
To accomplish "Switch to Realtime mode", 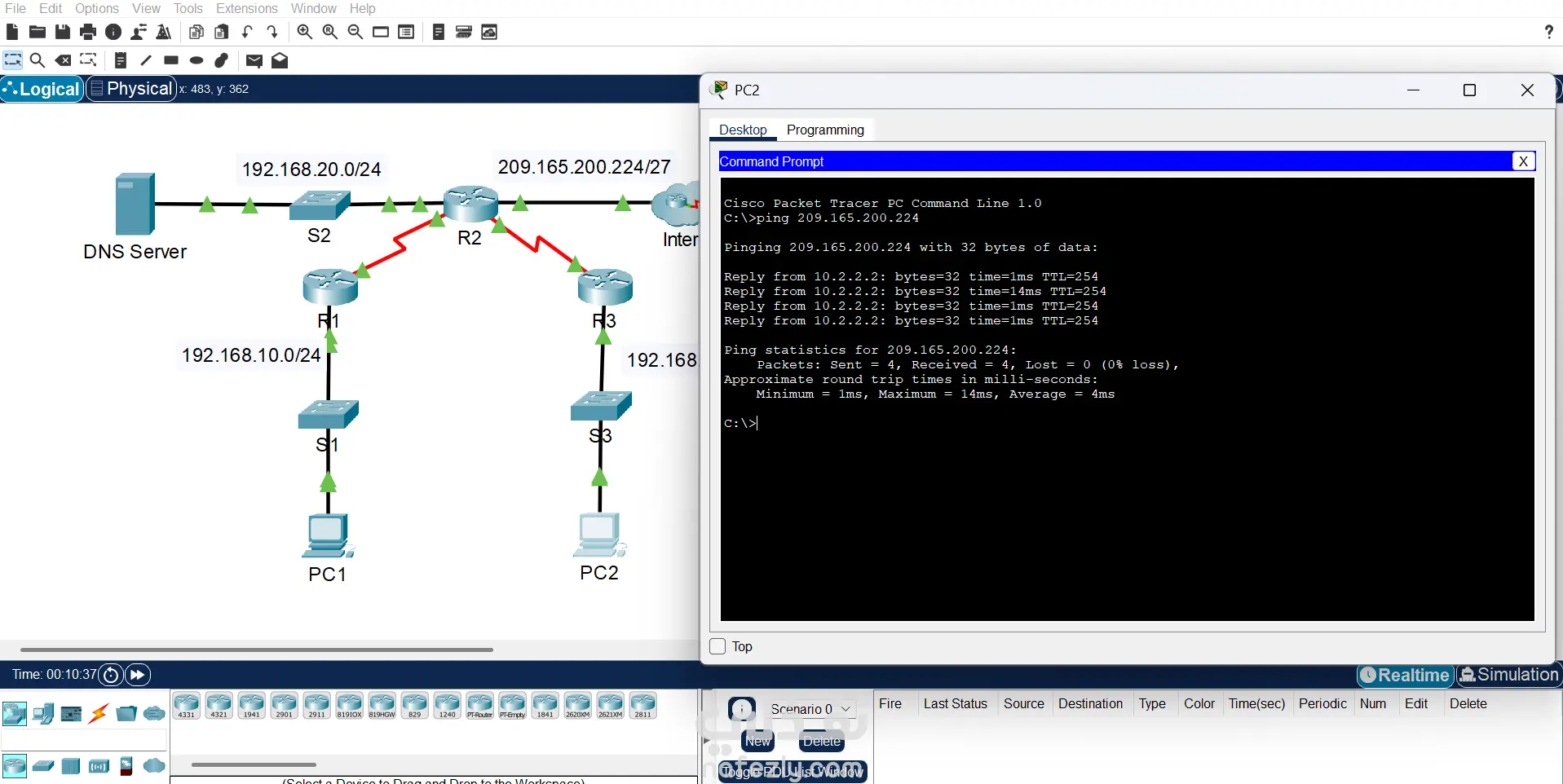I will coord(1406,675).
